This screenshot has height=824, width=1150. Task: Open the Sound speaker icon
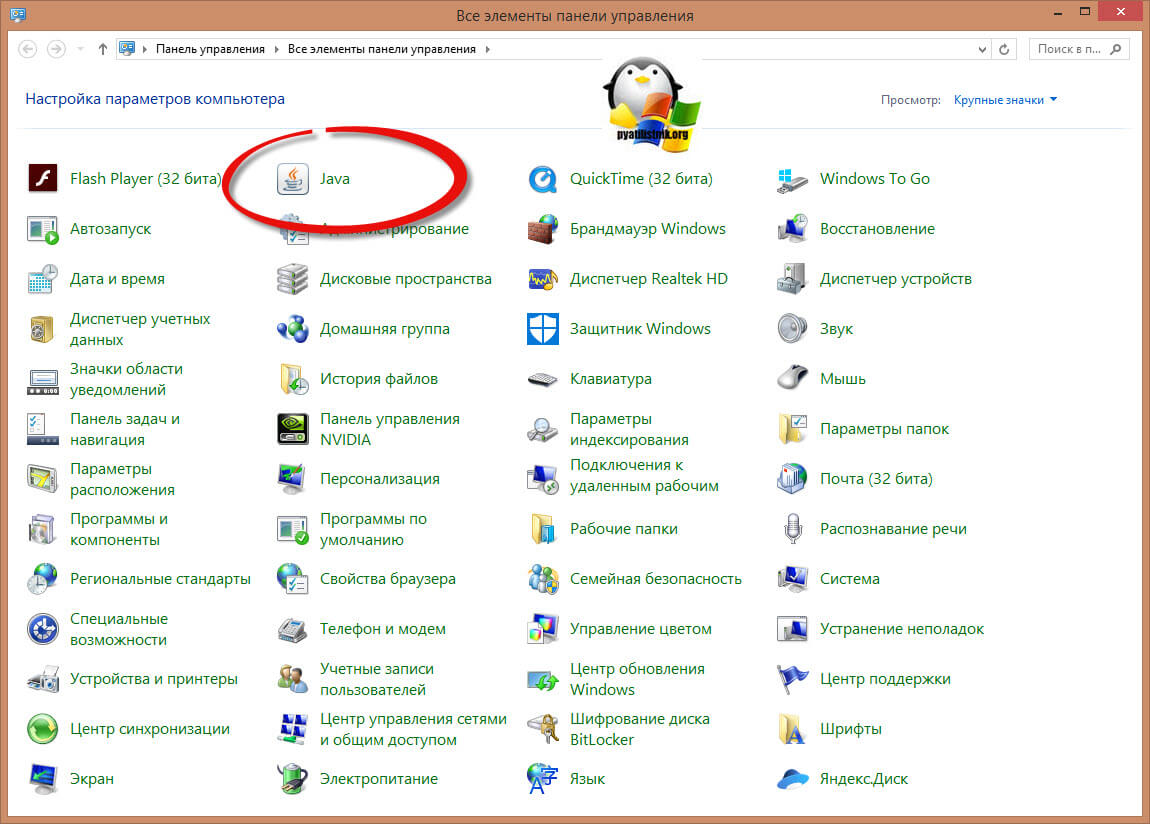pos(792,329)
